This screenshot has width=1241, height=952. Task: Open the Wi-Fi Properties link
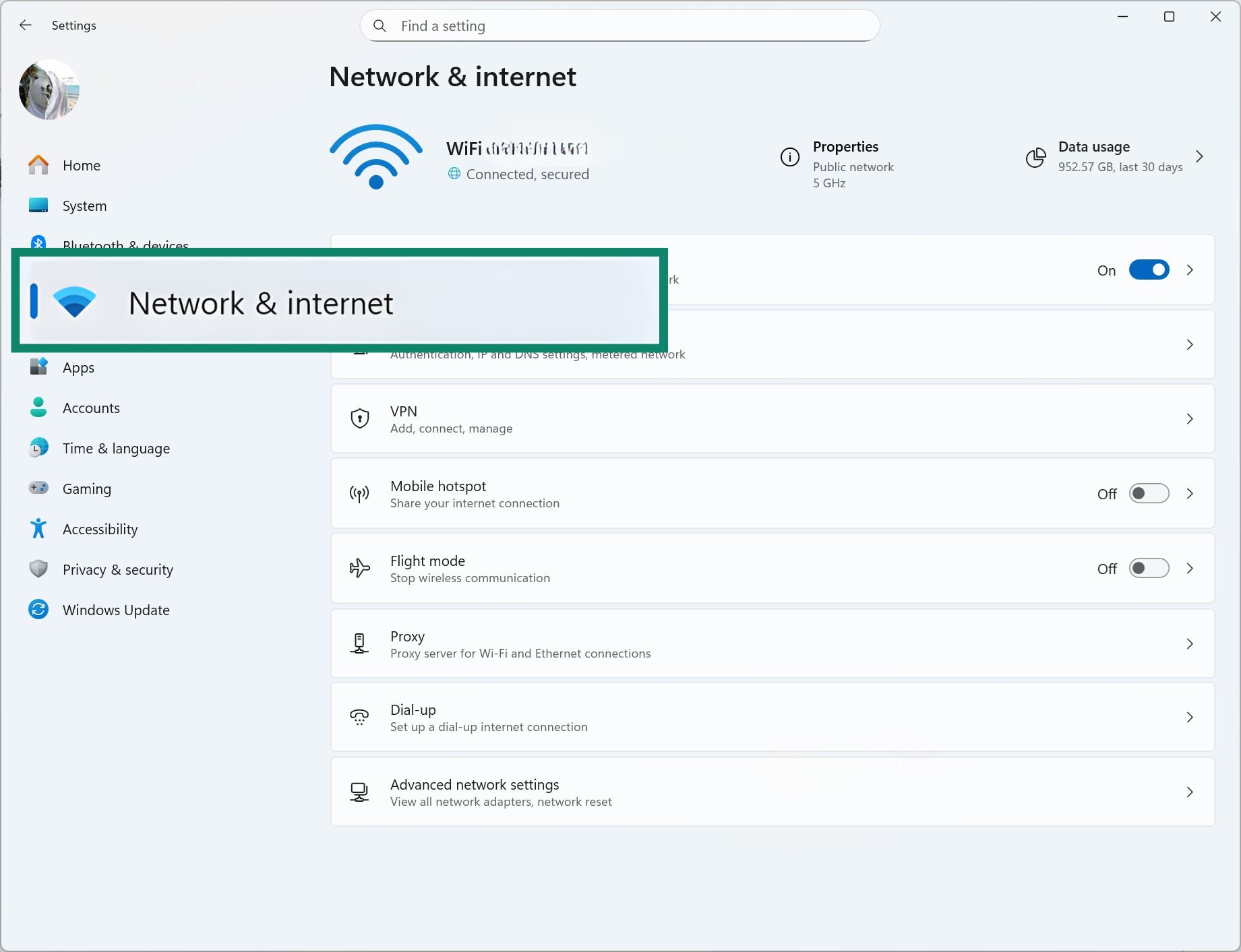tap(845, 147)
